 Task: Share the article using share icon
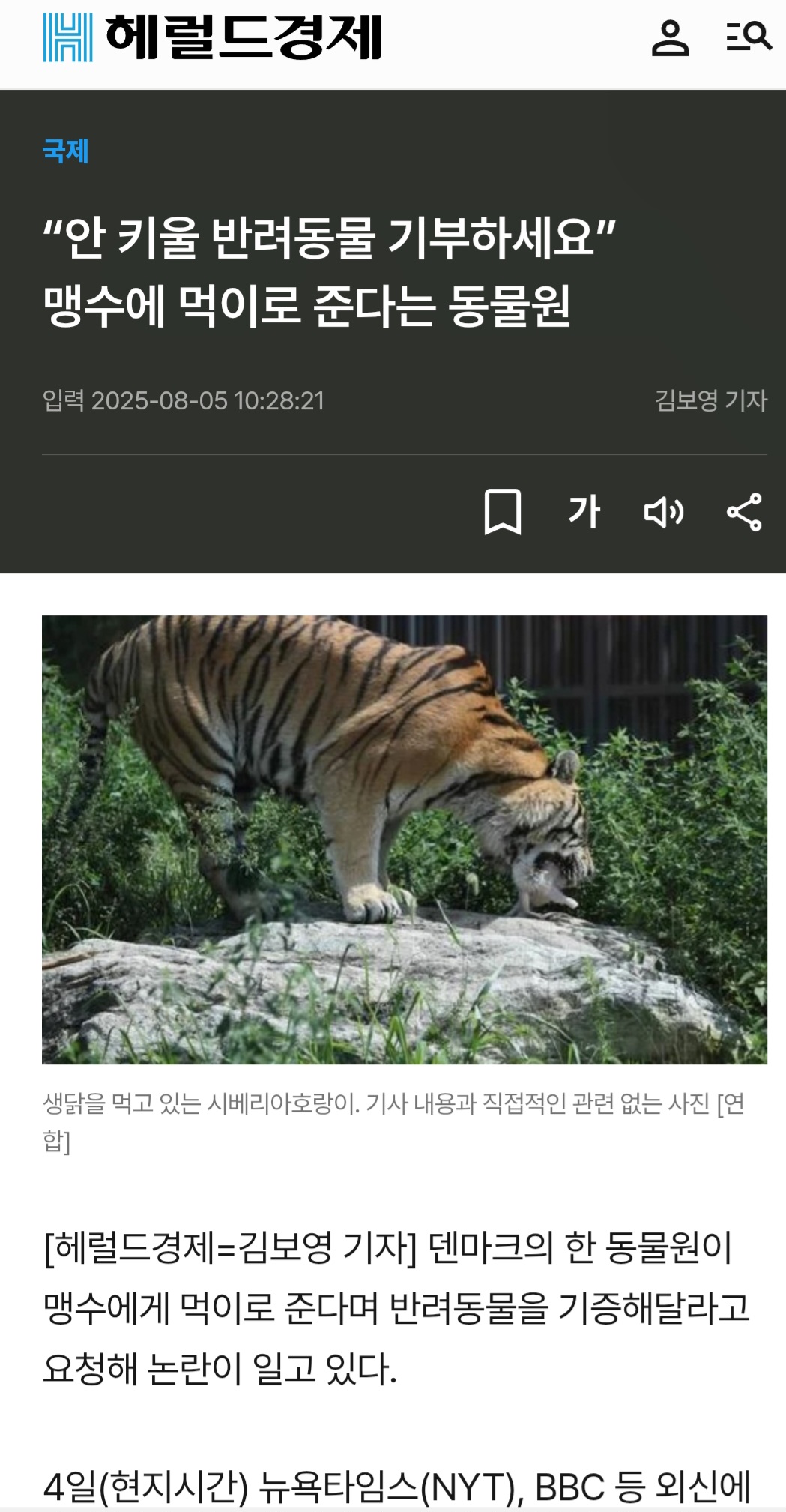744,512
